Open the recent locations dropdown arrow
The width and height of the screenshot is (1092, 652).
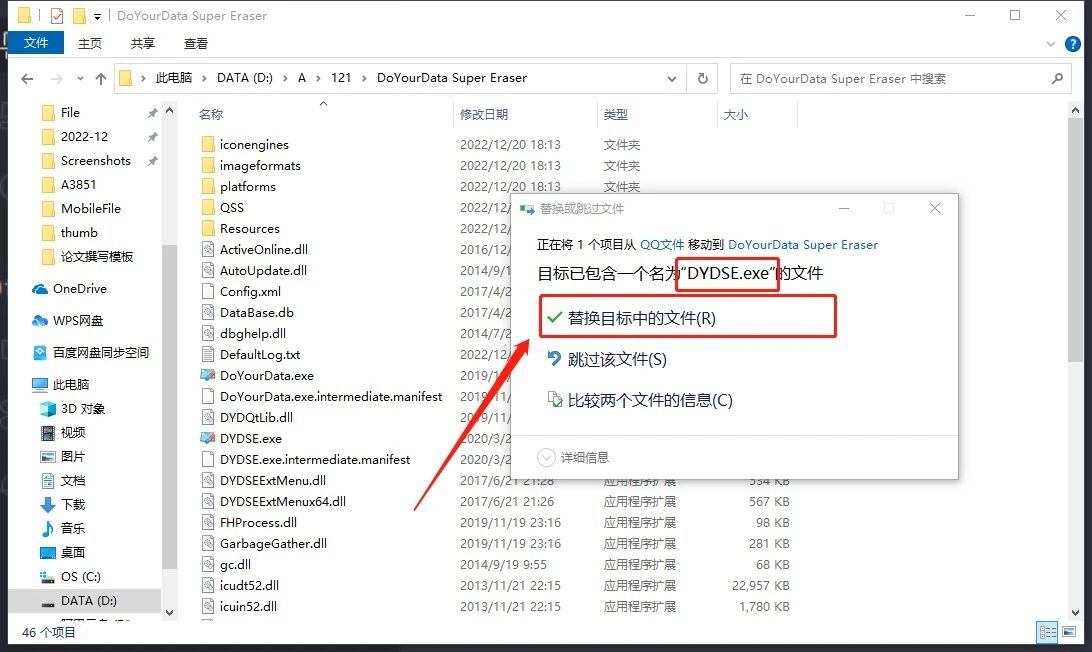(80, 79)
